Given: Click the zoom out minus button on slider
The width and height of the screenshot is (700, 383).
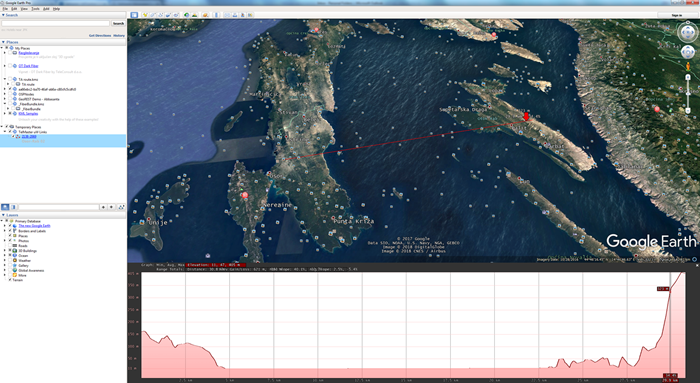Looking at the screenshot, I should [688, 110].
